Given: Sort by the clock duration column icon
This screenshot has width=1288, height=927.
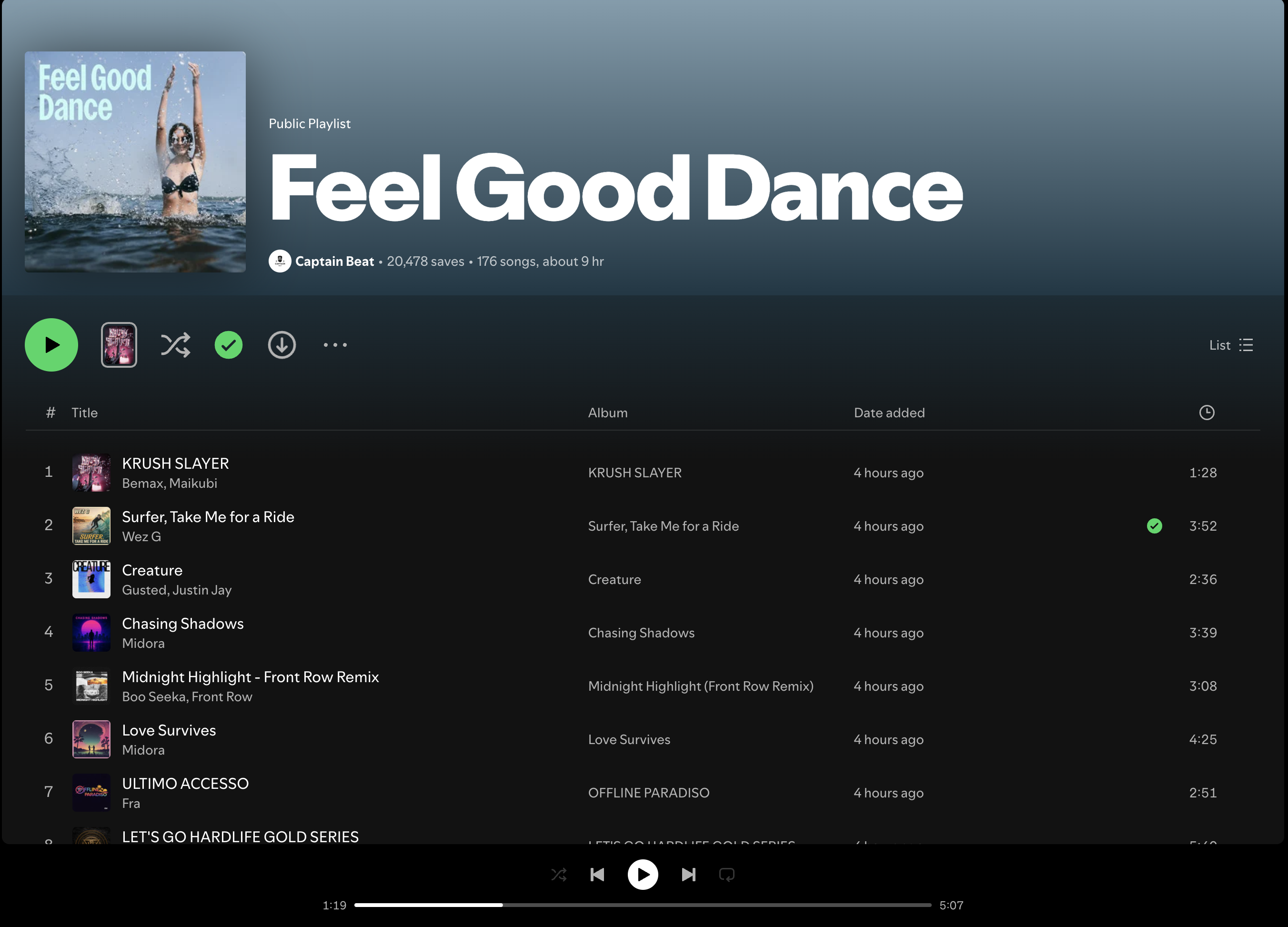Looking at the screenshot, I should point(1206,413).
